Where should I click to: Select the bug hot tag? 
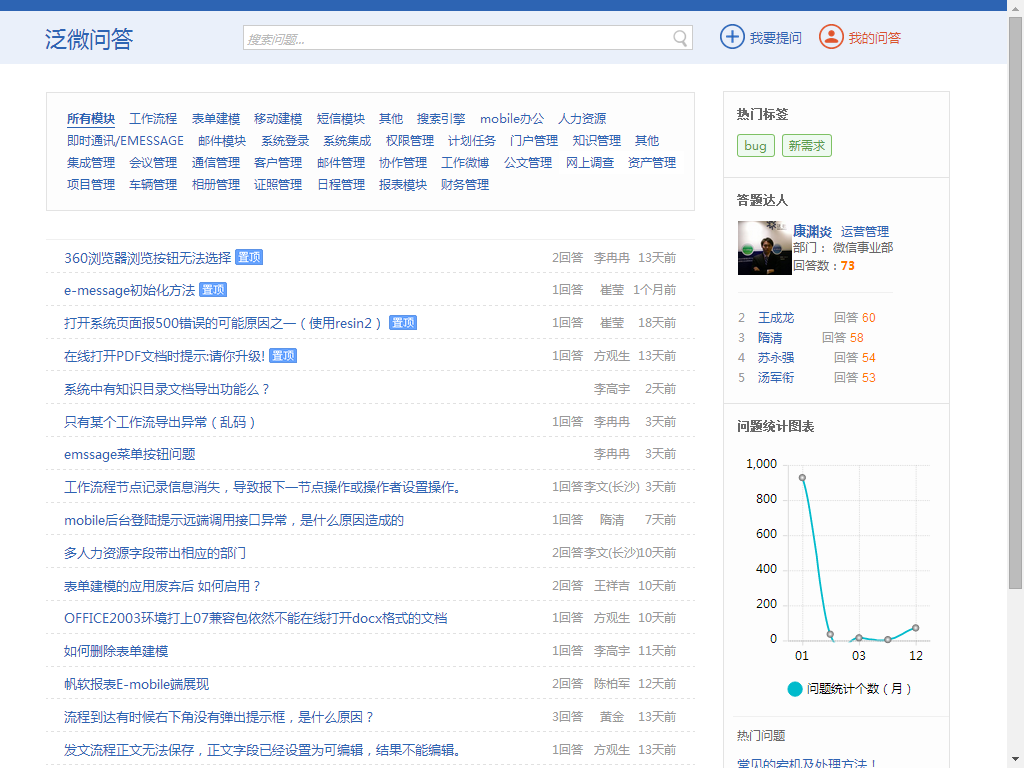[x=755, y=146]
